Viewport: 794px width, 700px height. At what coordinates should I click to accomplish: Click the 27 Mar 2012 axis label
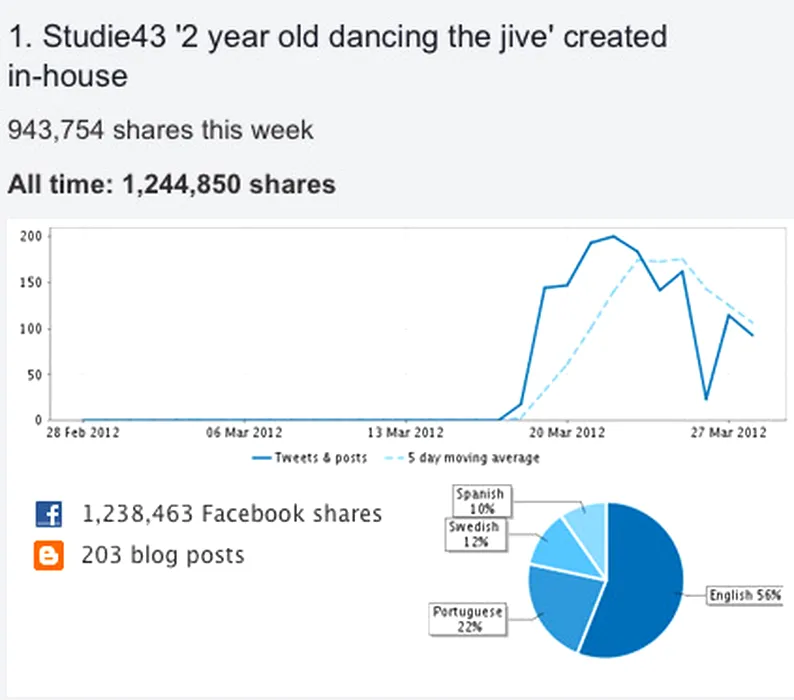pyautogui.click(x=728, y=433)
